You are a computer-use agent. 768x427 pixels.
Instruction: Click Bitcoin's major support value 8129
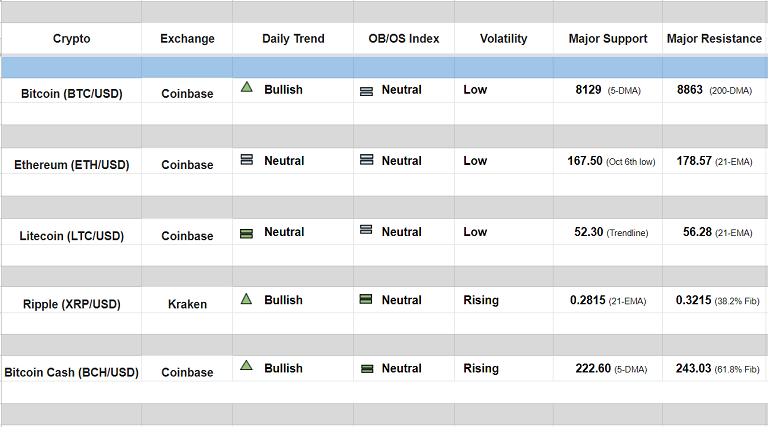[588, 90]
